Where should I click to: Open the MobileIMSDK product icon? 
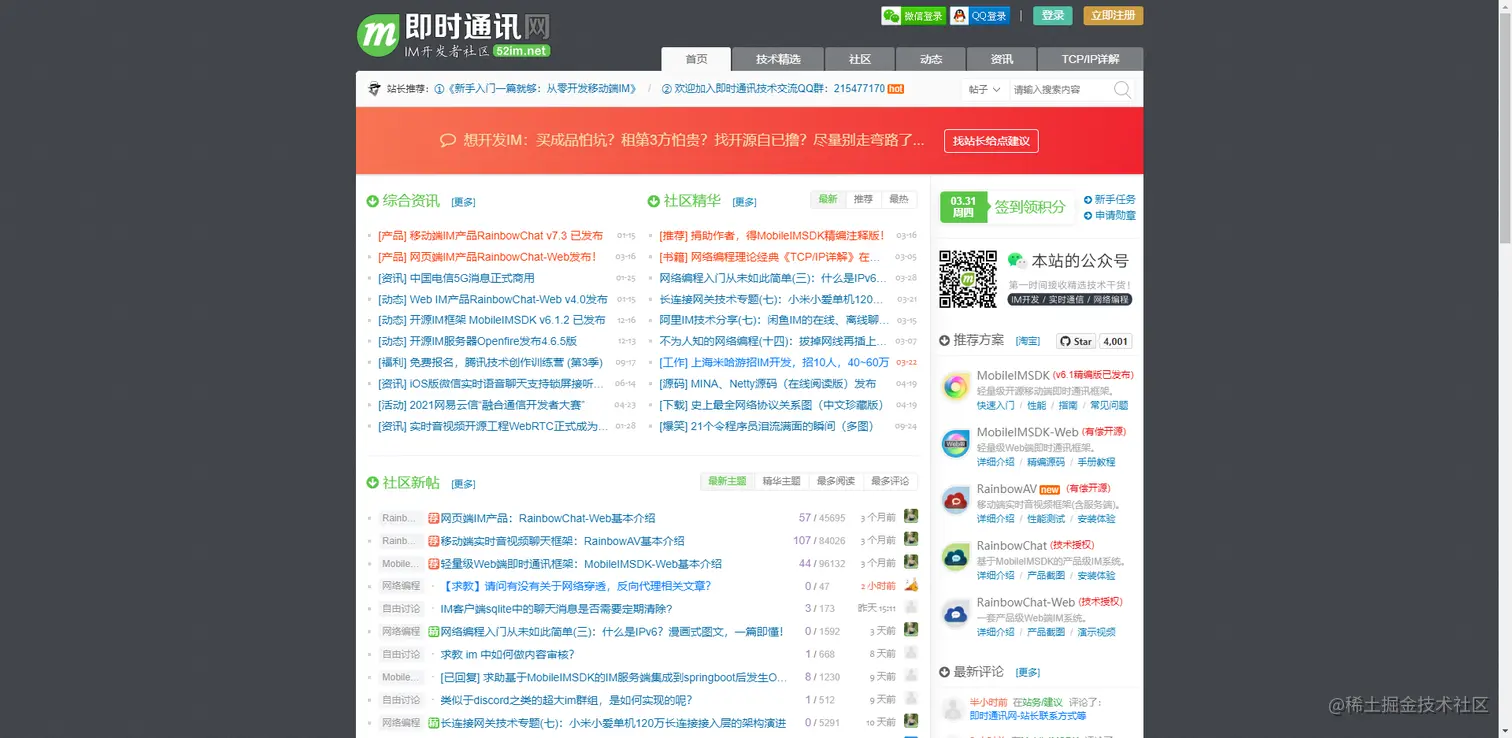coord(956,386)
